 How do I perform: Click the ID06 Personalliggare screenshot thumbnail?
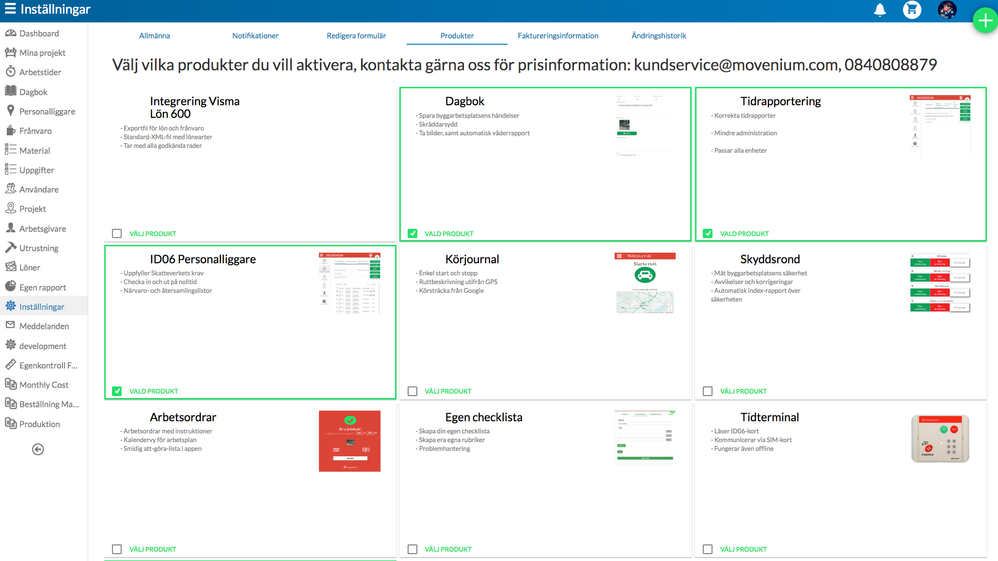coord(349,283)
